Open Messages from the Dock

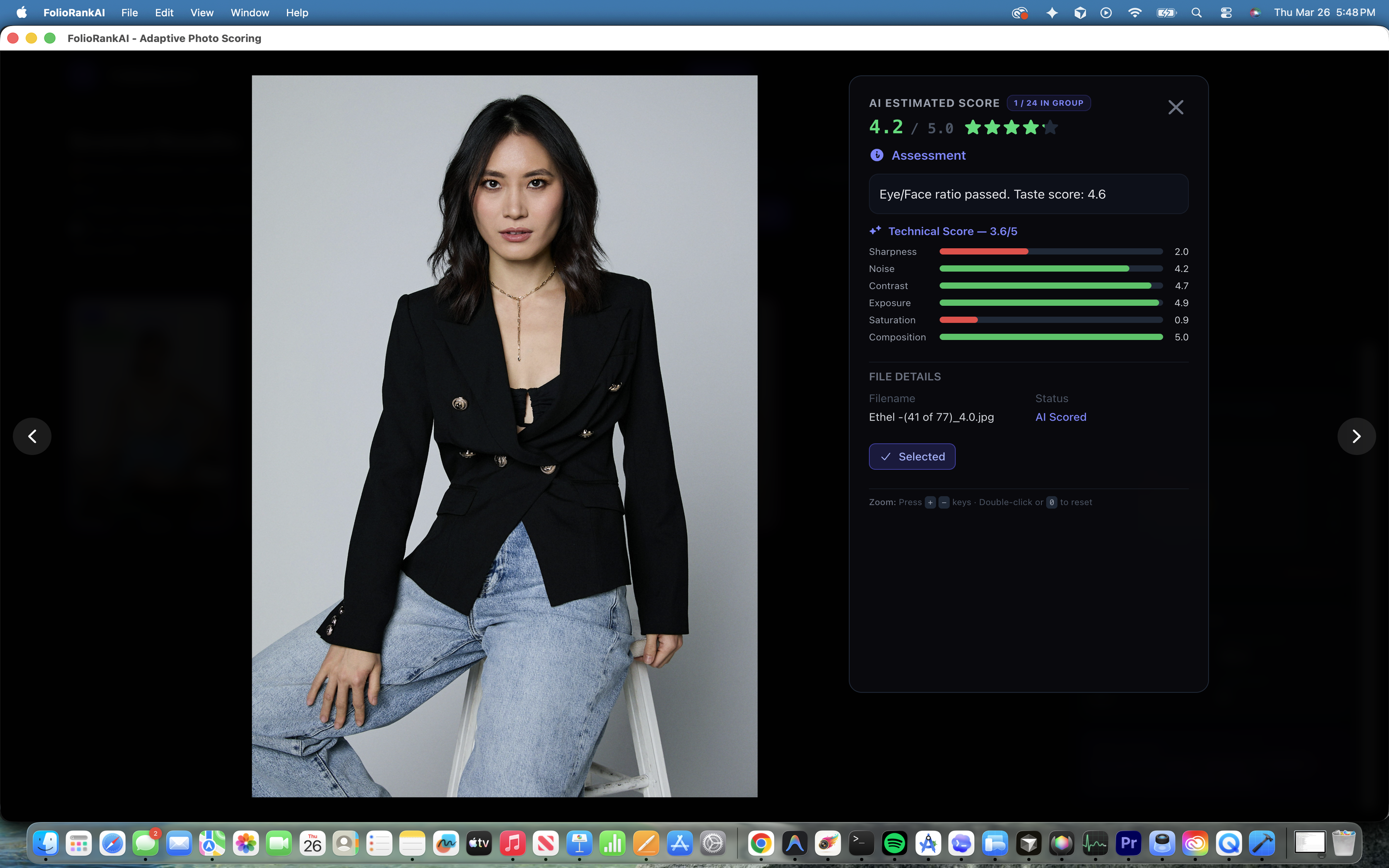(x=146, y=843)
